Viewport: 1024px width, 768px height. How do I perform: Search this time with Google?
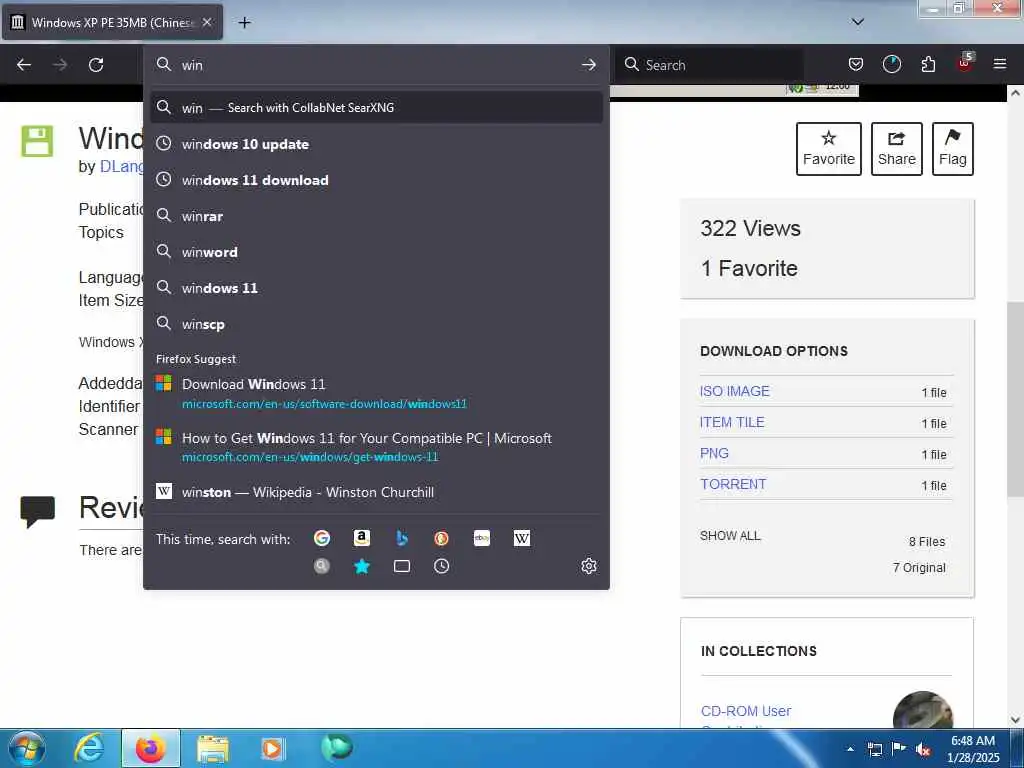pos(322,538)
